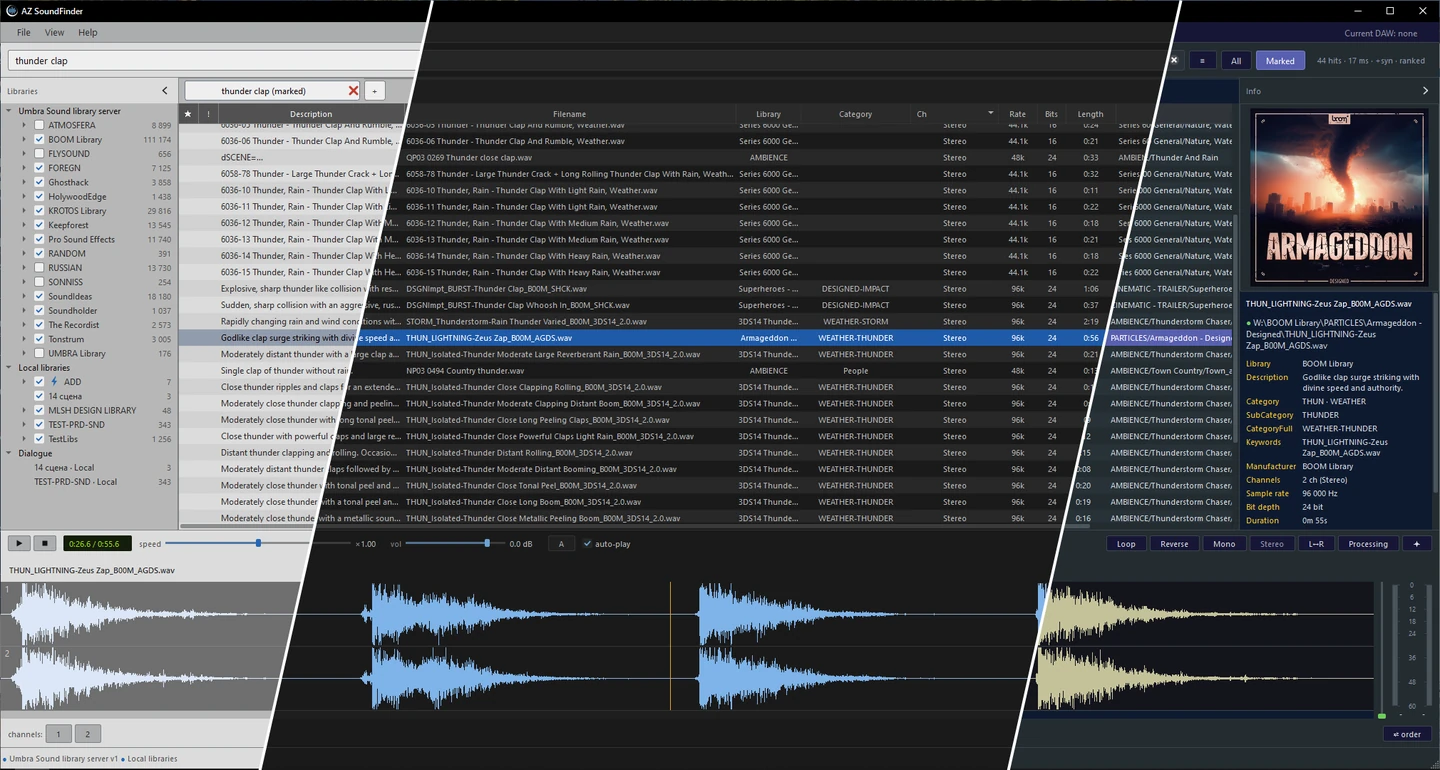
Task: Open the Processing button
Action: point(1368,544)
